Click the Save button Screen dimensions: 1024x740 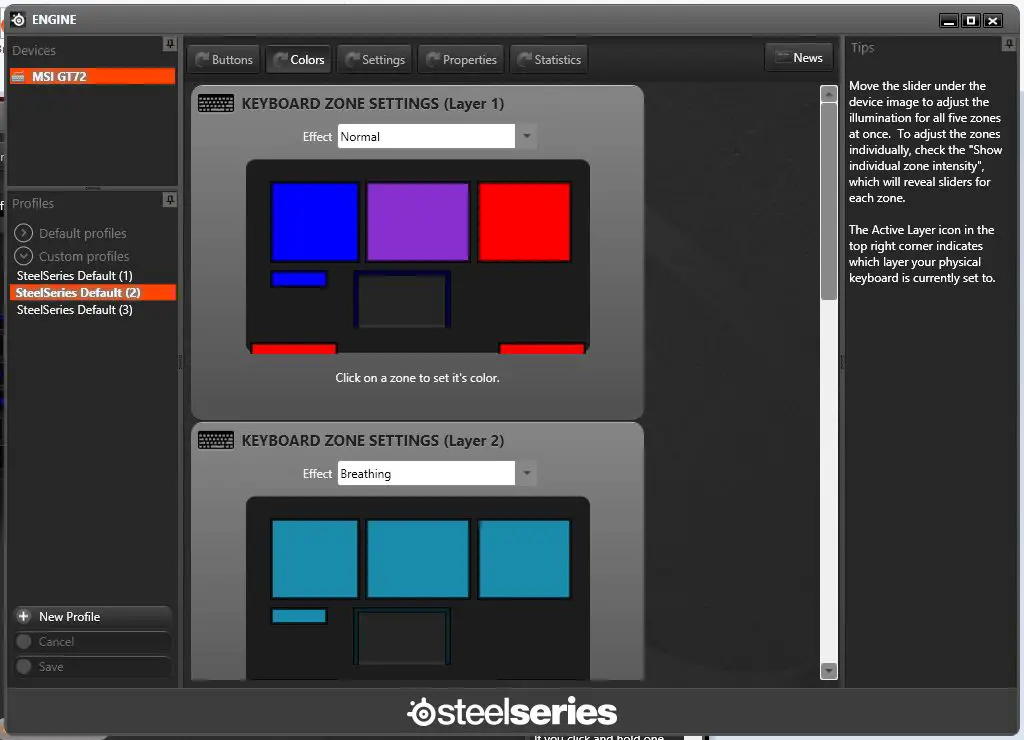[93, 666]
